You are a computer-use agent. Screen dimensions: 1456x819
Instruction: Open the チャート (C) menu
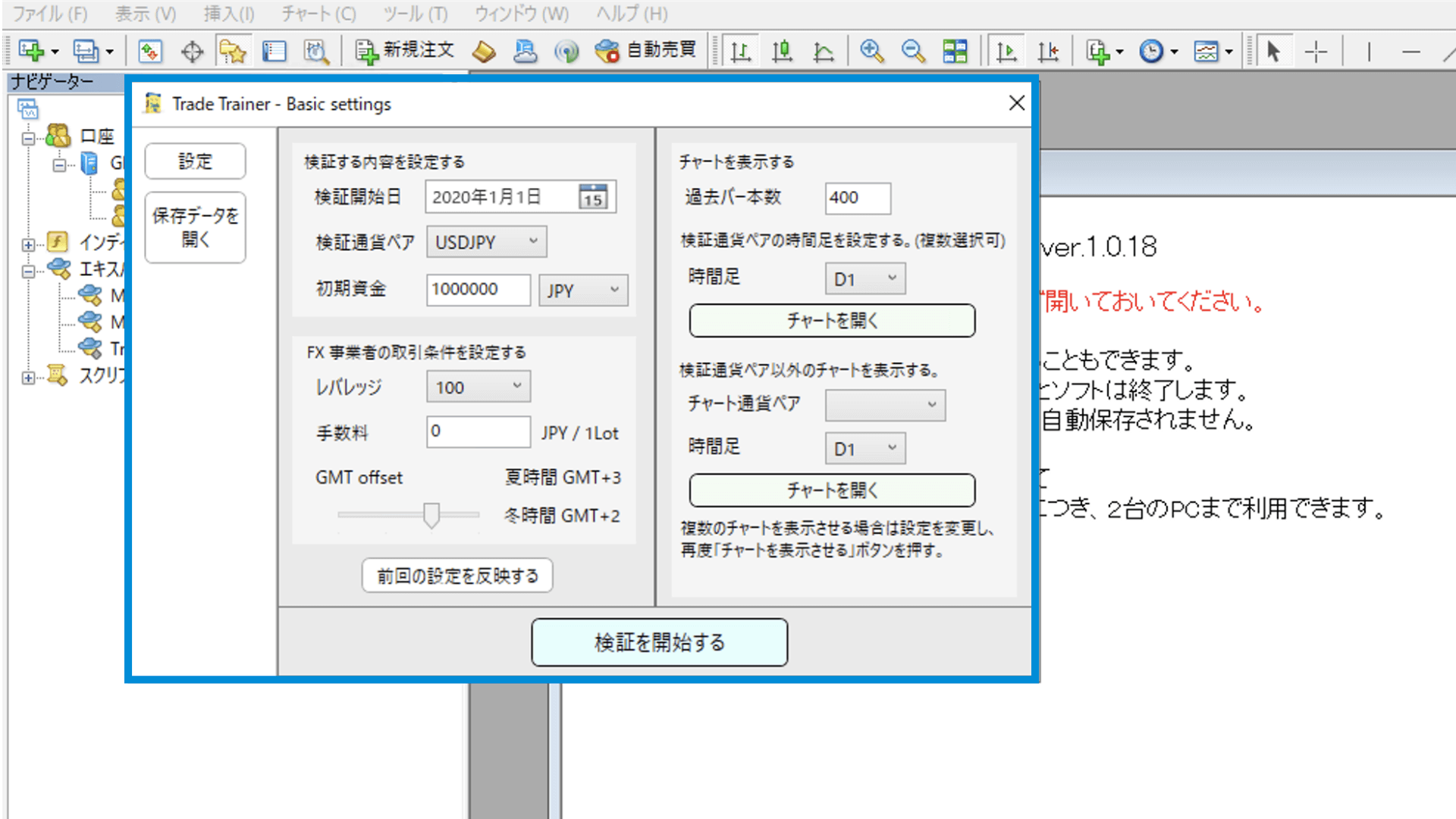[x=318, y=14]
